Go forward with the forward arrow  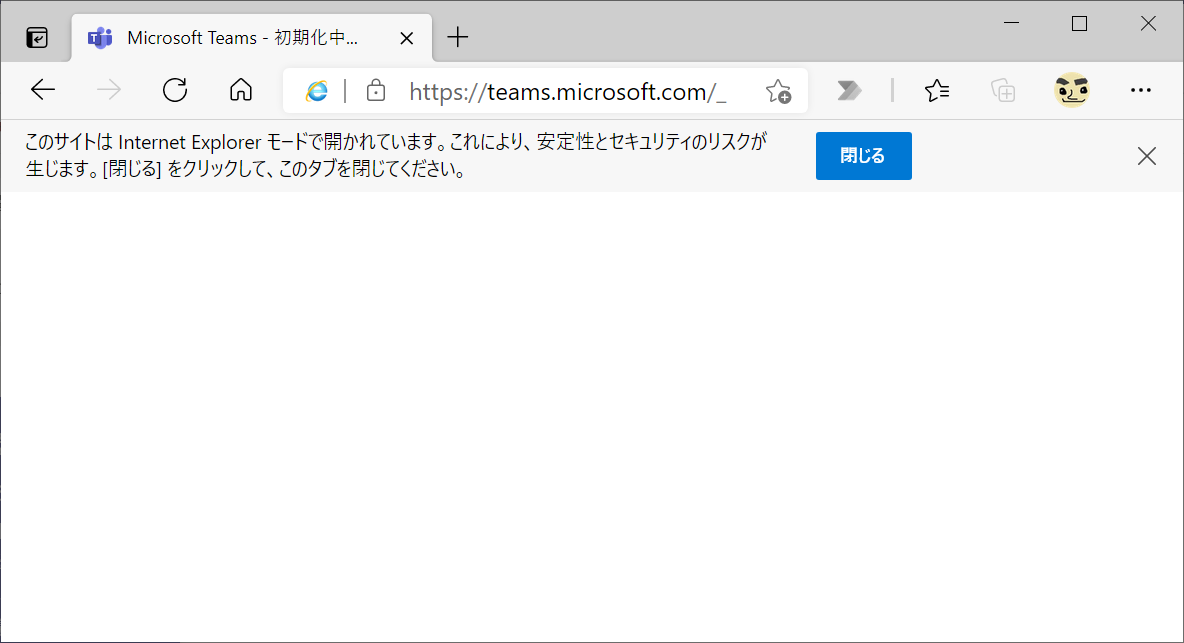[109, 91]
